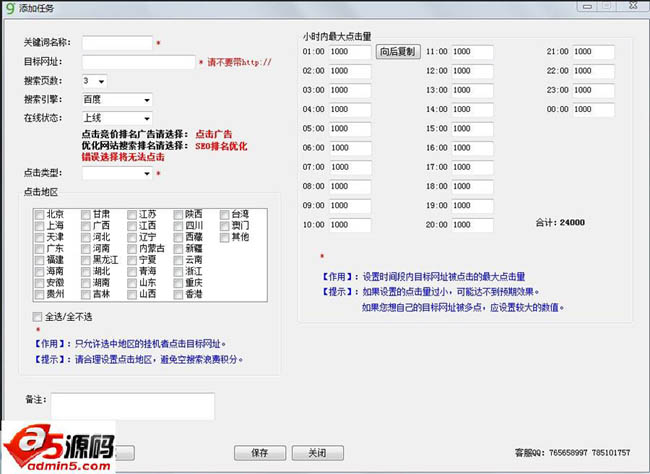
Task: Click the 23:00 click count field
Action: 594,90
